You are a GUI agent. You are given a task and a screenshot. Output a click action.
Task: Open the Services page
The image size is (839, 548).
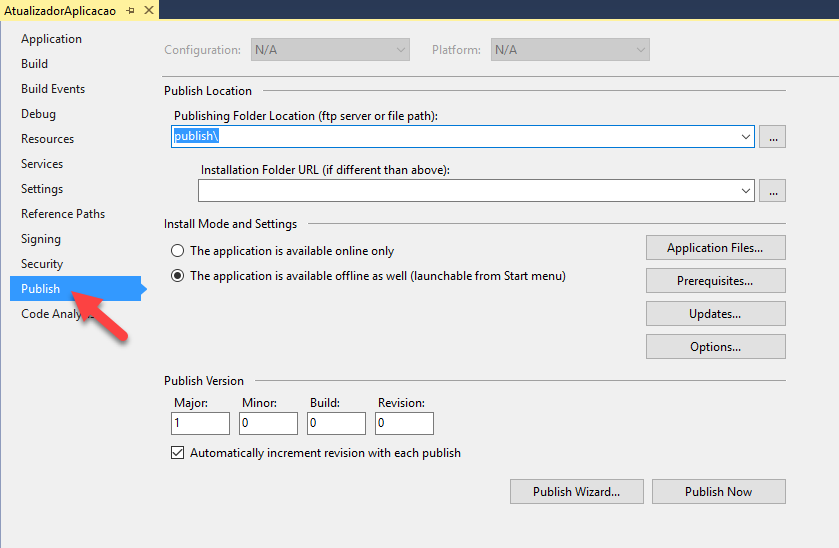tap(42, 164)
